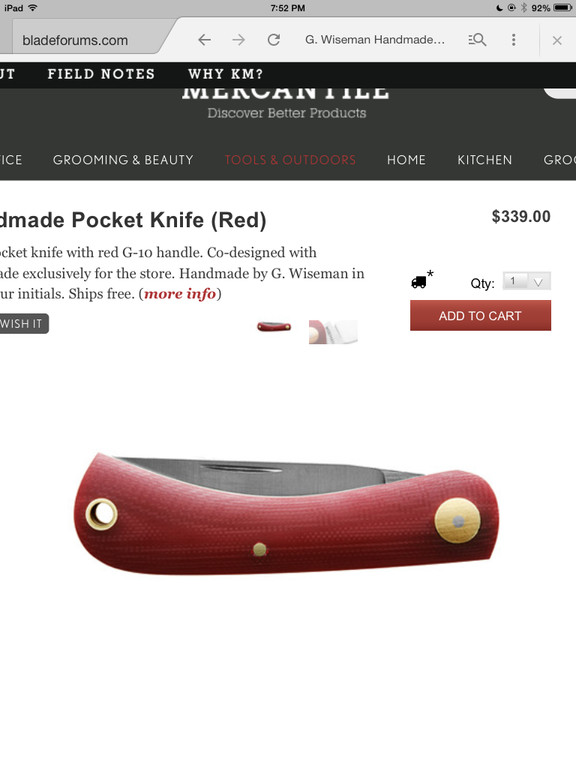Go back using browser back arrow
The height and width of the screenshot is (768, 576).
tap(205, 40)
